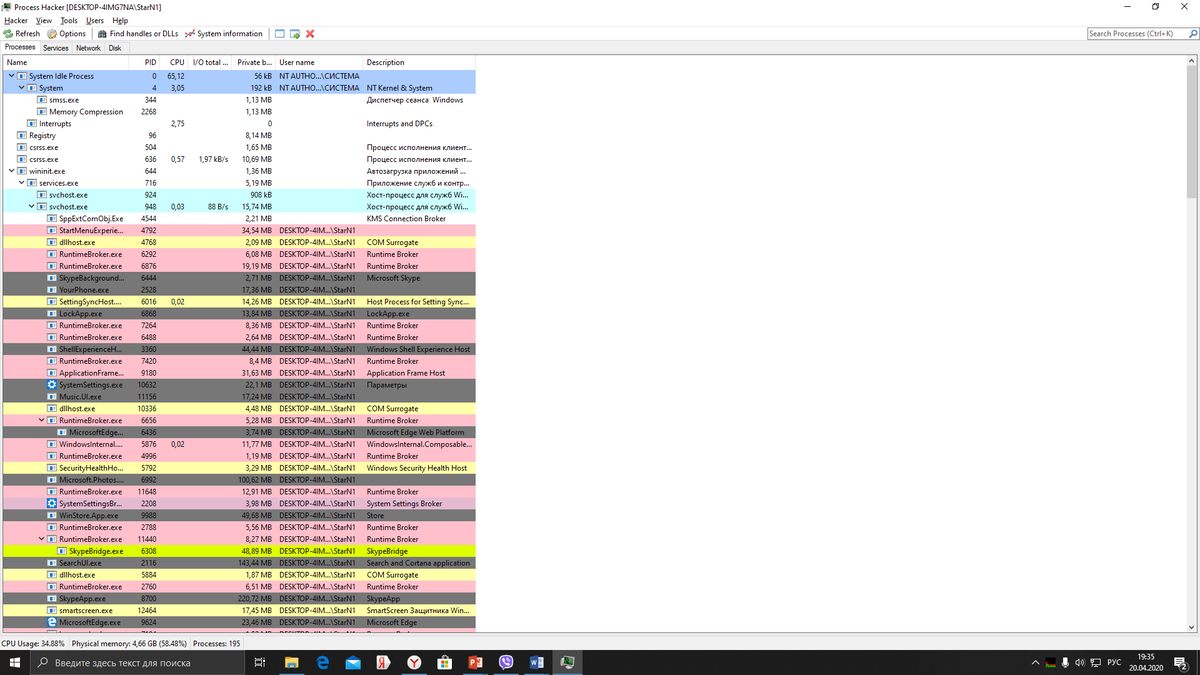Show hidden system tray icons
This screenshot has height=675, width=1200.
[1036, 662]
